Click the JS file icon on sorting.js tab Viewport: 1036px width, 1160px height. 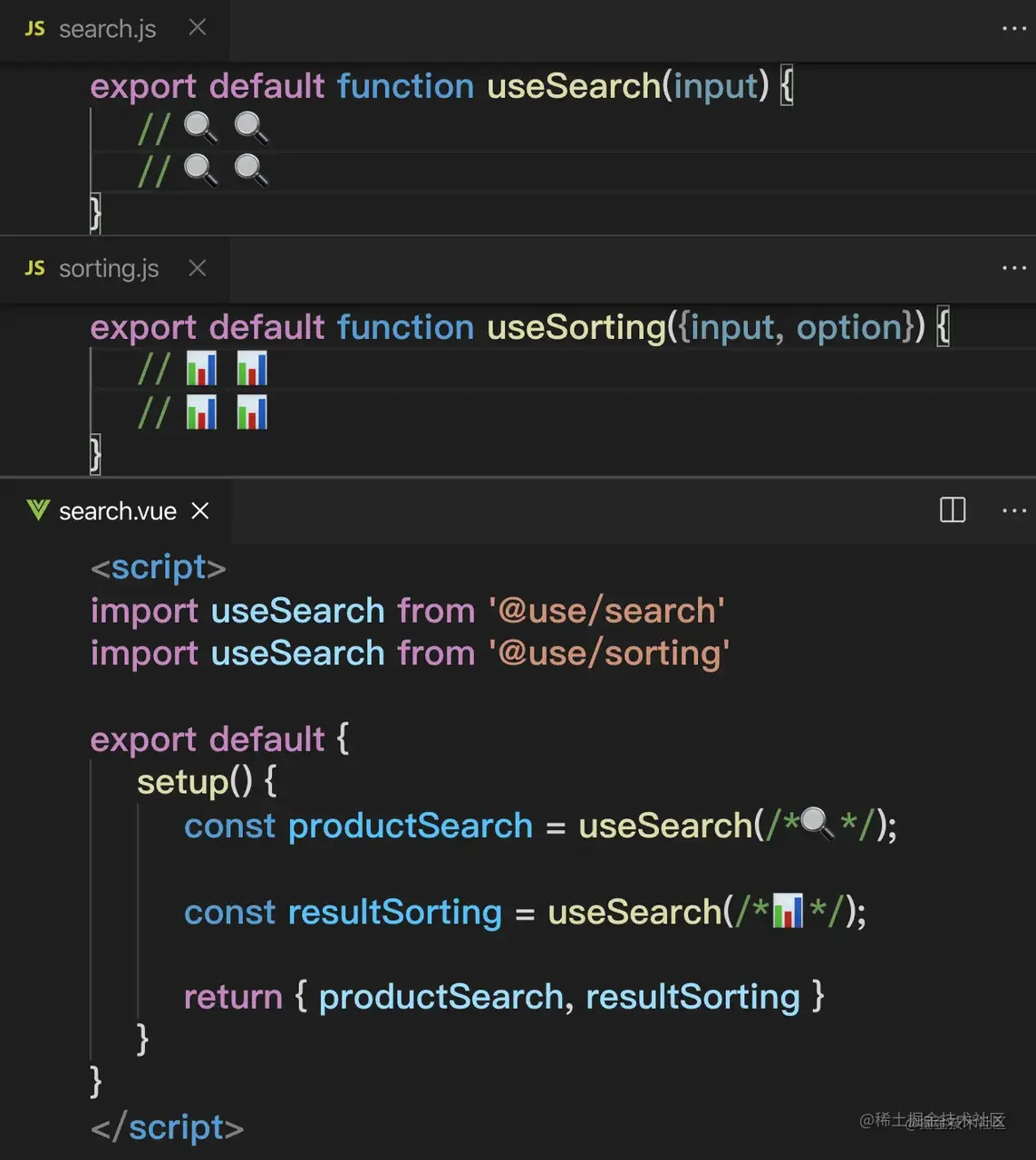tap(35, 268)
